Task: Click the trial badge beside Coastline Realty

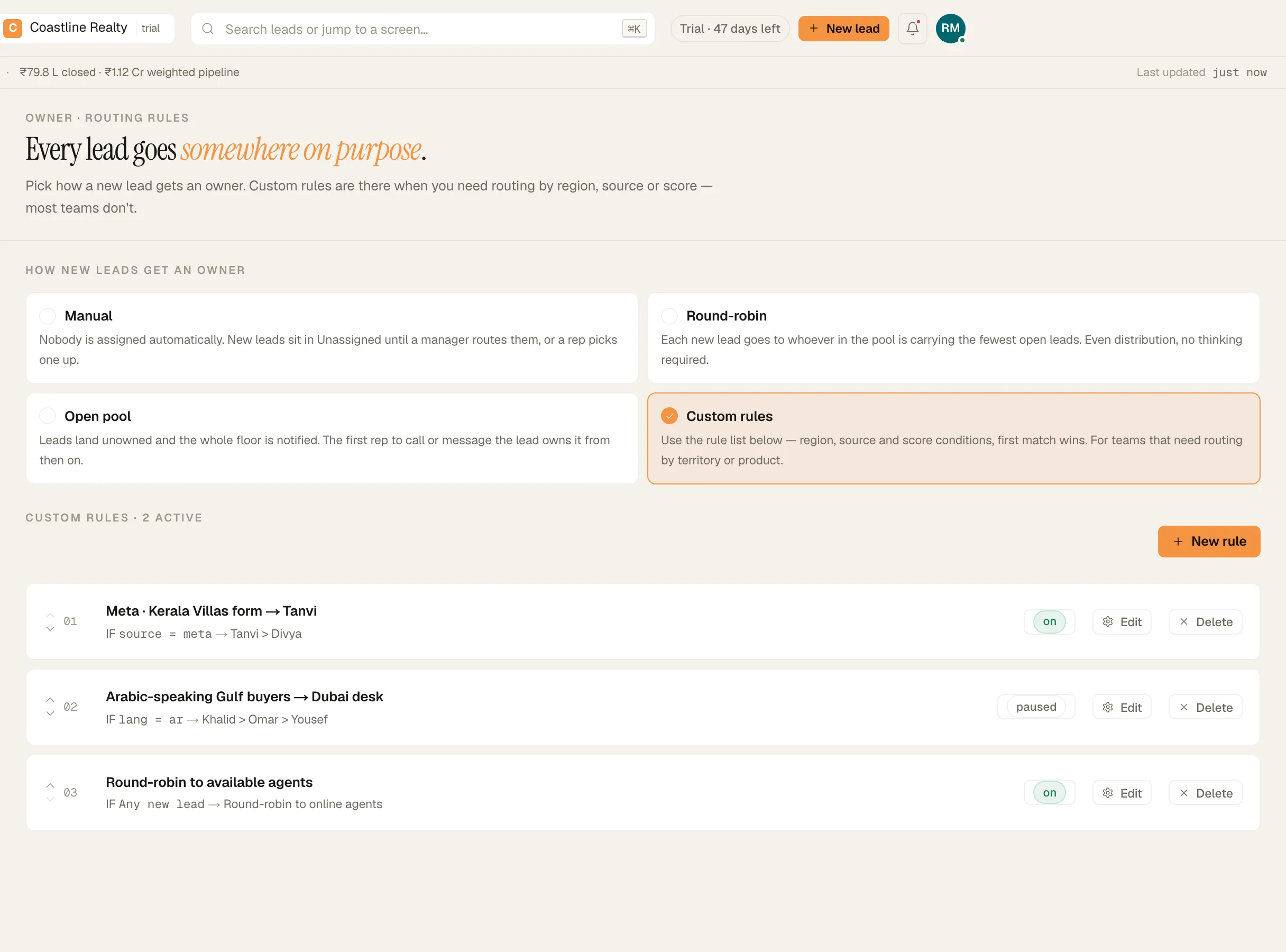Action: (x=150, y=28)
